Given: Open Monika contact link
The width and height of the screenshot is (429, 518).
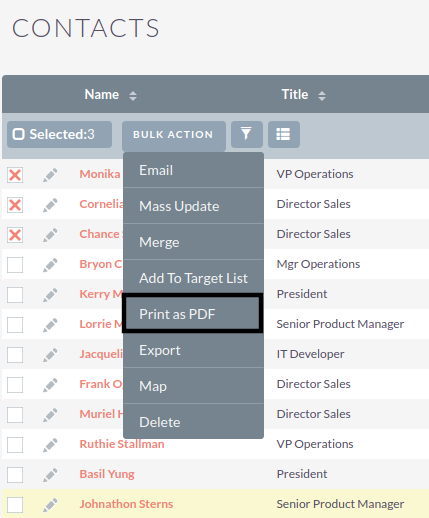Looking at the screenshot, I should click(100, 174).
